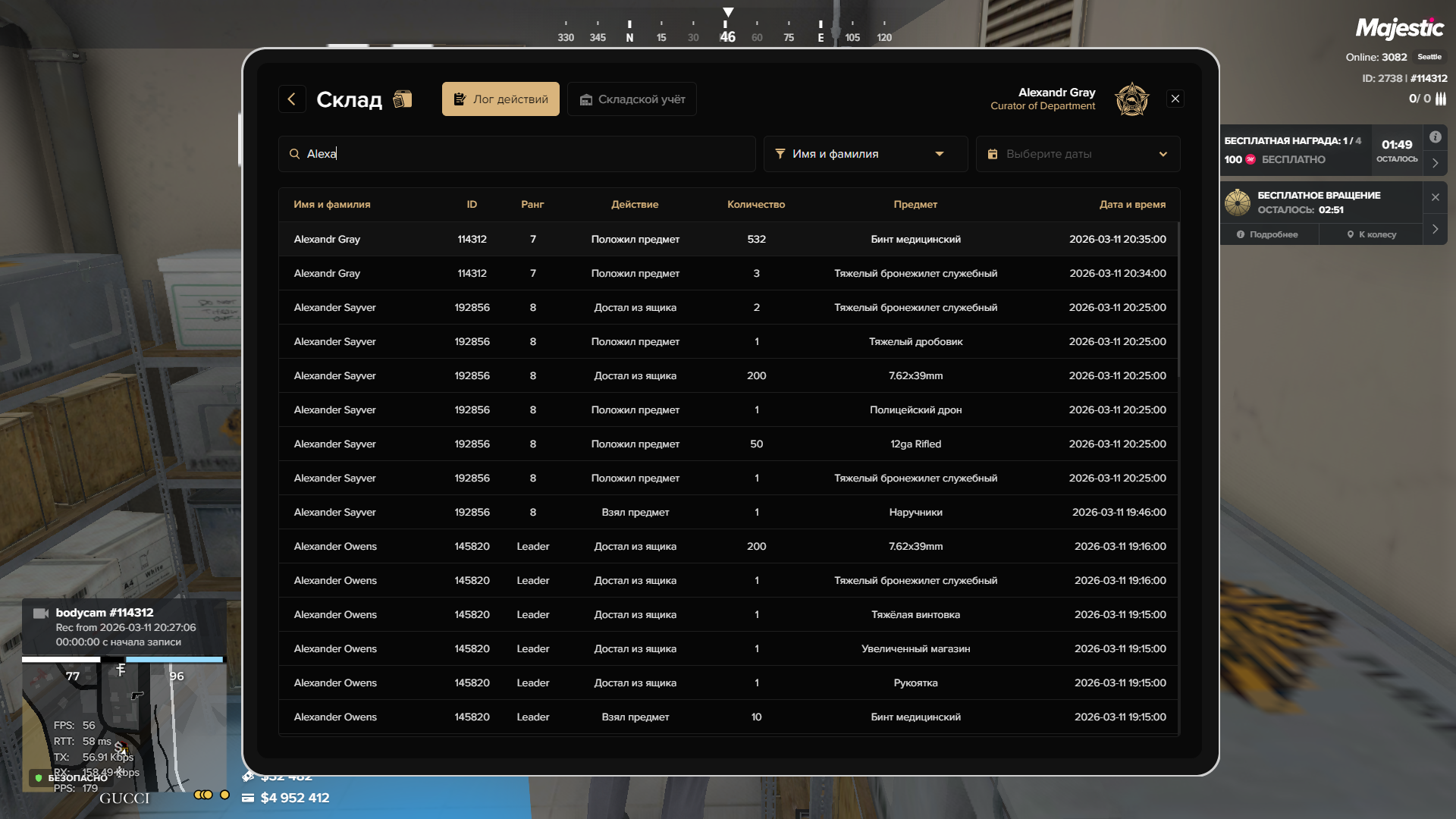Switch to the Складской учёт tab
Image resolution: width=1456 pixels, height=819 pixels.
[x=632, y=99]
